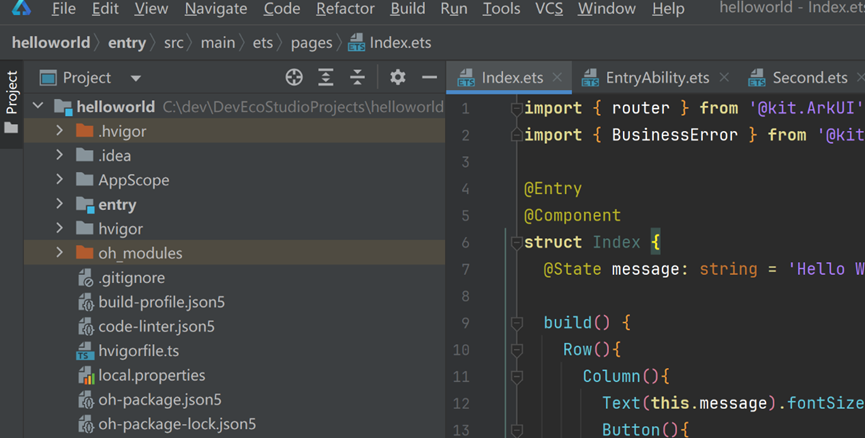Click the code-linter.json5 file icon
Image resolution: width=865 pixels, height=438 pixels.
pos(86,327)
